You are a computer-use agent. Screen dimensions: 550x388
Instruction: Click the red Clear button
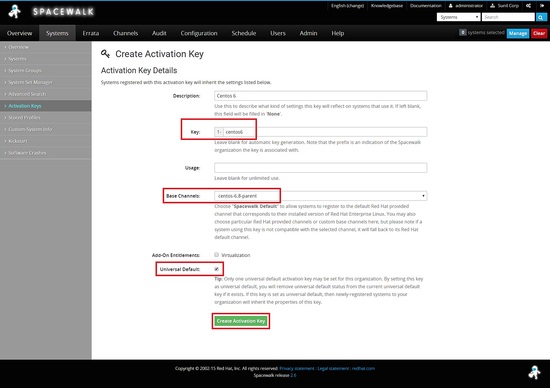pyautogui.click(x=539, y=33)
